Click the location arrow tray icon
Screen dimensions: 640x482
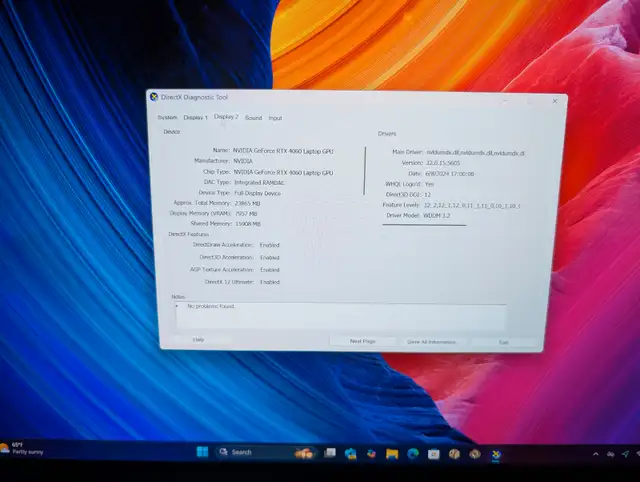(625, 454)
